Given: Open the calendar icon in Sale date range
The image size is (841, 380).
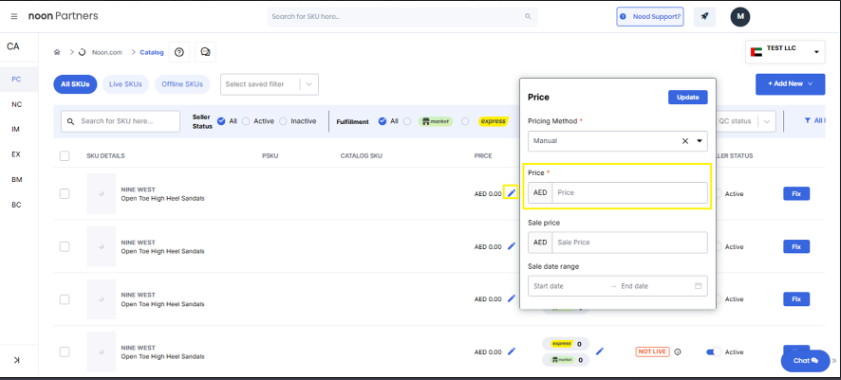Looking at the screenshot, I should point(698,286).
